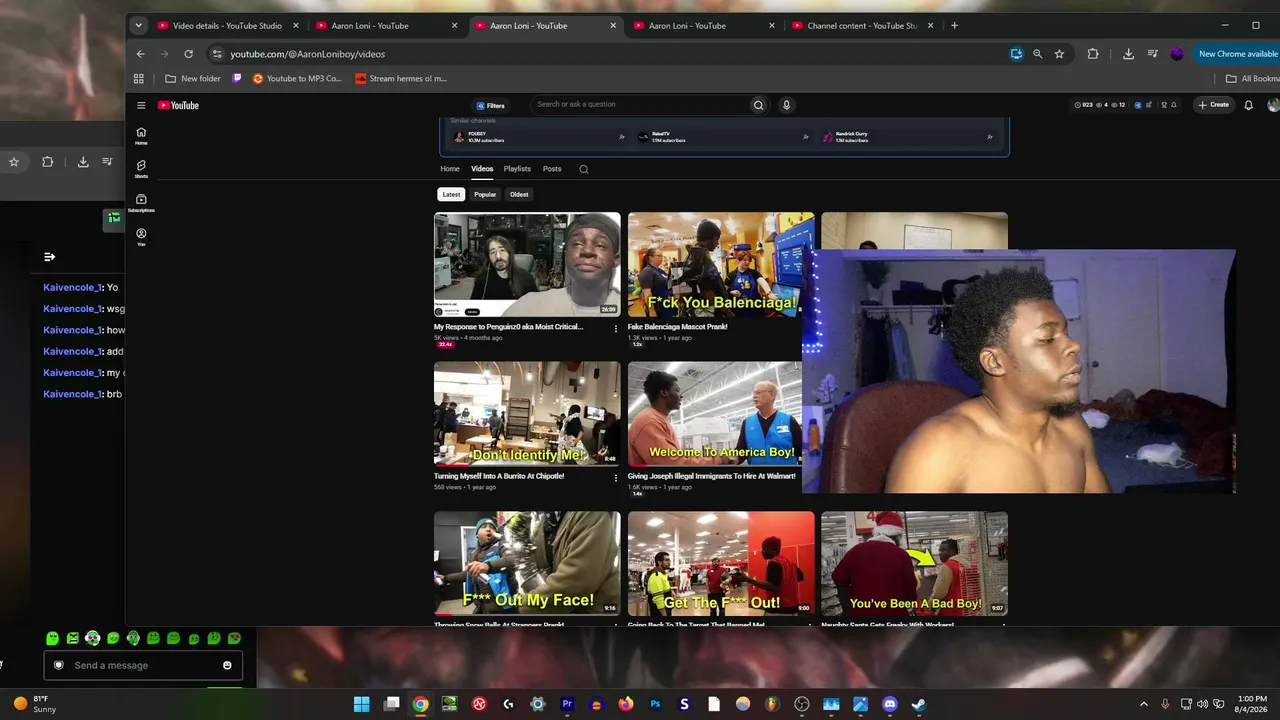This screenshot has height=720, width=1280.
Task: Open the channel Playlists tab
Action: 517,169
